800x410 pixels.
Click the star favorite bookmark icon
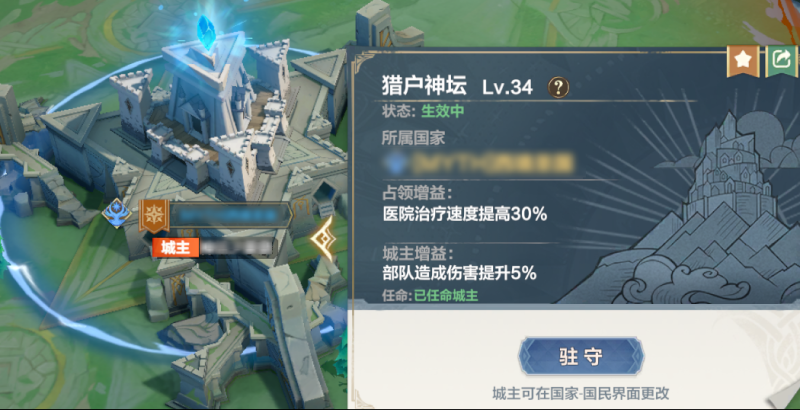pos(740,60)
